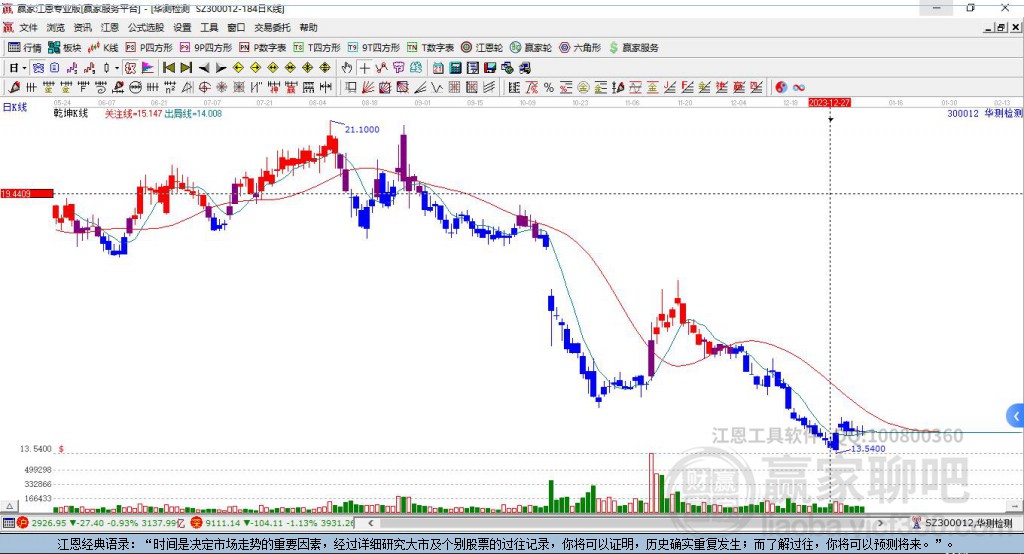This screenshot has height=554, width=1024.
Task: Open 赢家服务 with the dollar icon
Action: 633,48
